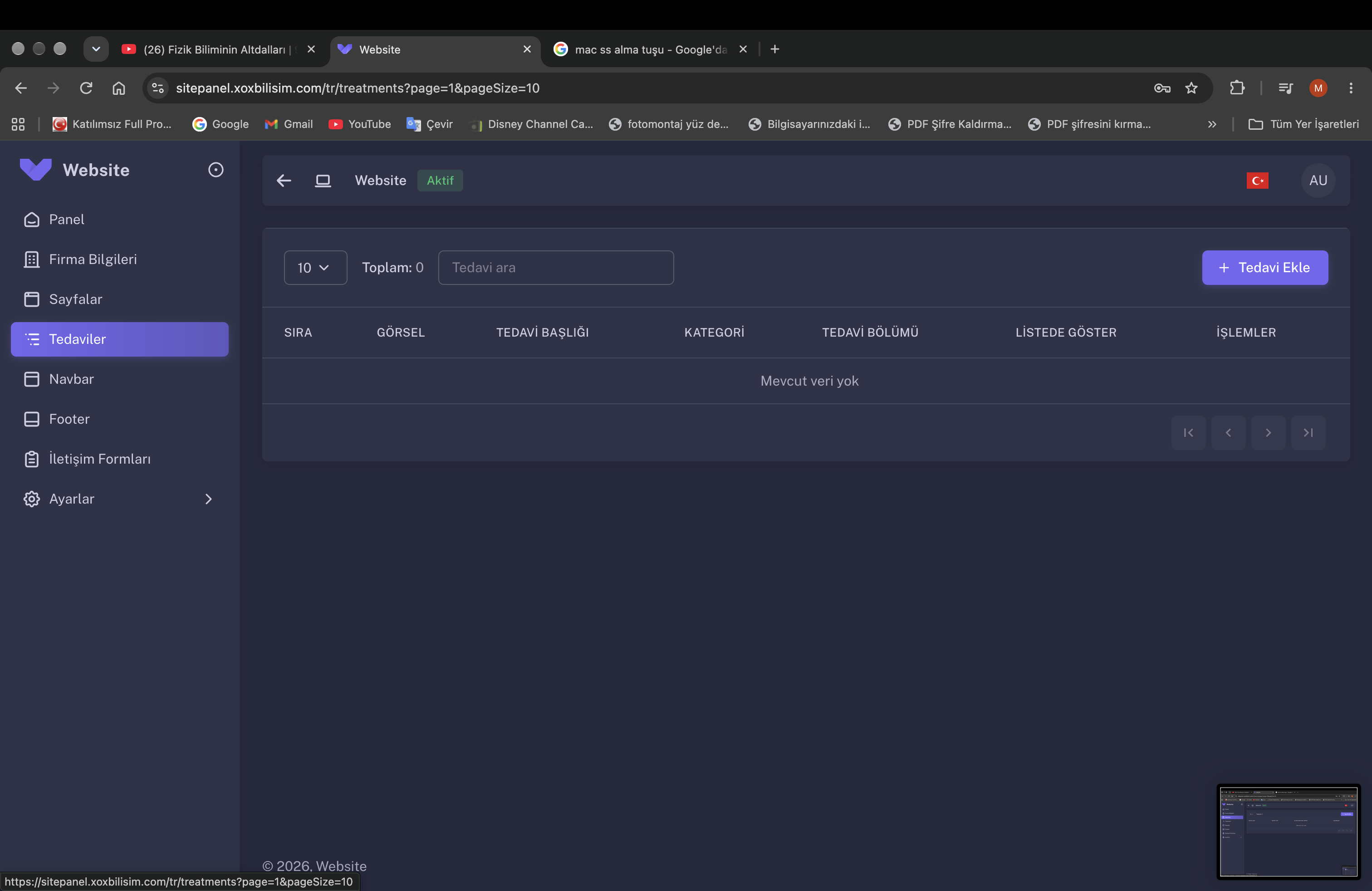Go to first page pagination button
Viewport: 1372px width, 891px height.
pyautogui.click(x=1188, y=432)
